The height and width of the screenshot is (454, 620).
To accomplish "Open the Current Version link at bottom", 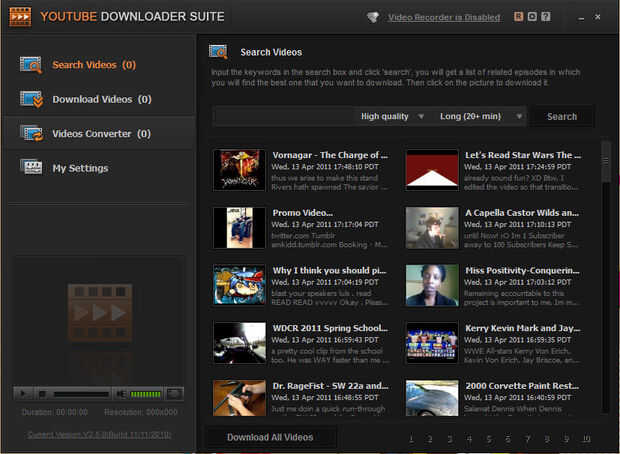I will [x=99, y=435].
